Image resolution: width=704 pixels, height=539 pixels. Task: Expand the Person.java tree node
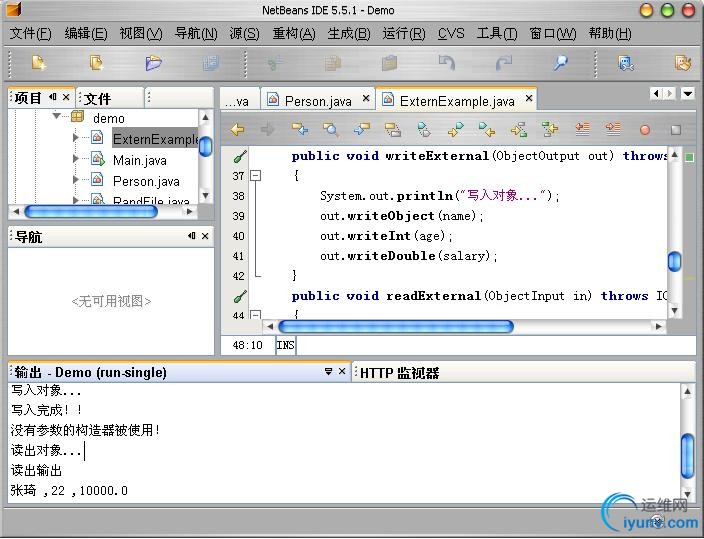point(76,180)
